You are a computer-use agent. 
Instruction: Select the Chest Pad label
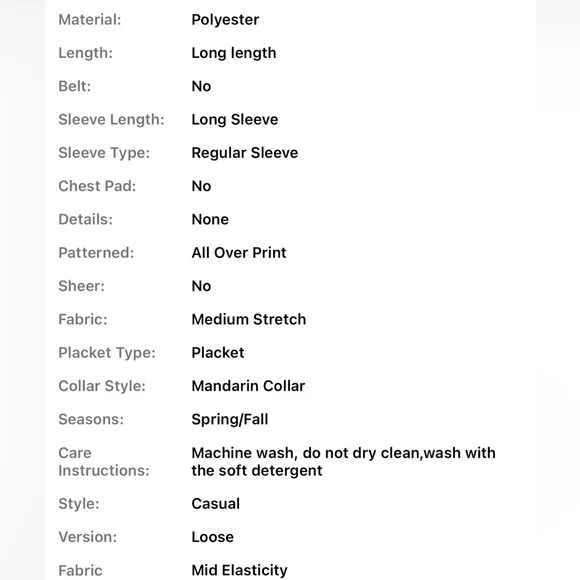click(97, 186)
